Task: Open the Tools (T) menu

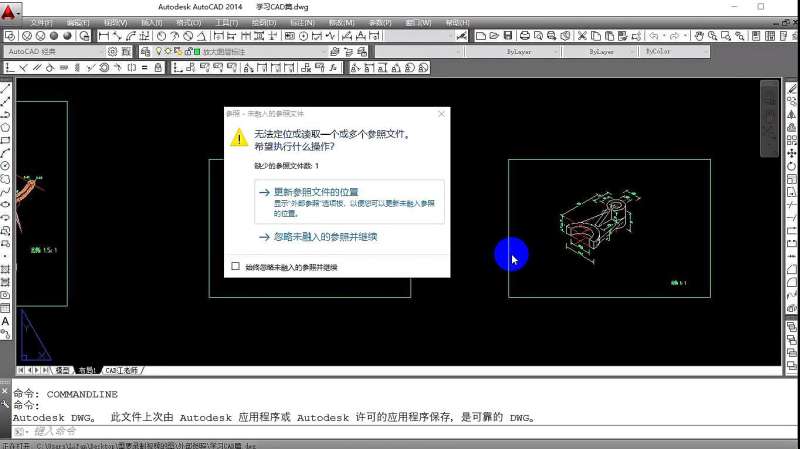Action: pos(227,22)
